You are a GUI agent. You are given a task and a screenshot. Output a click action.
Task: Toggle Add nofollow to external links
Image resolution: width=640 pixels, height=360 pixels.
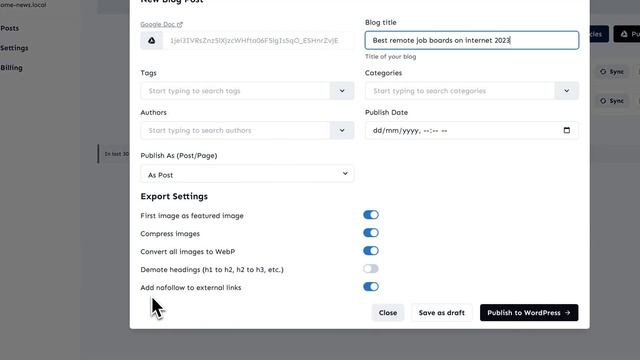click(x=371, y=287)
